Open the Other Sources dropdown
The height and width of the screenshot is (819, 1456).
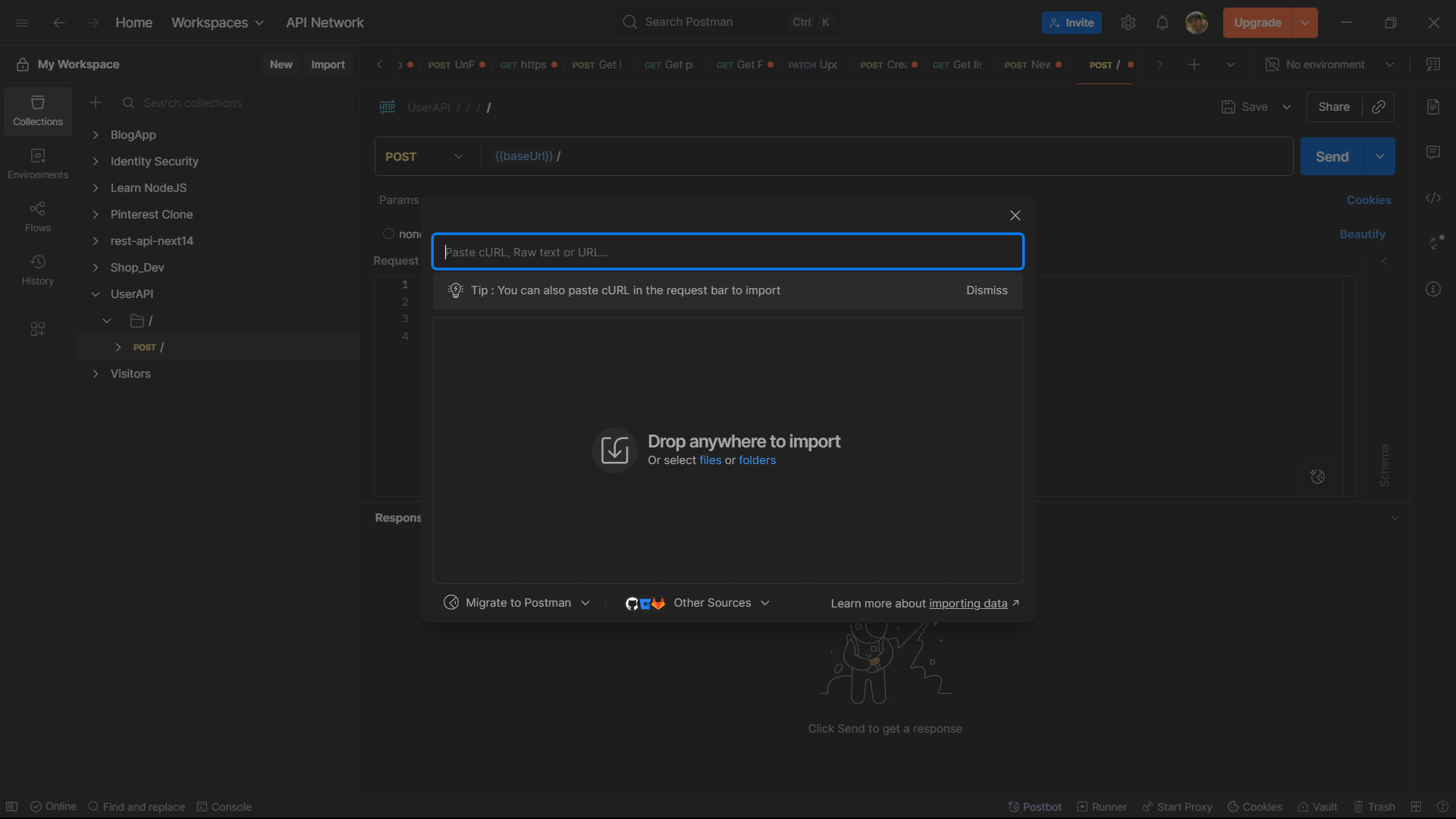point(697,603)
